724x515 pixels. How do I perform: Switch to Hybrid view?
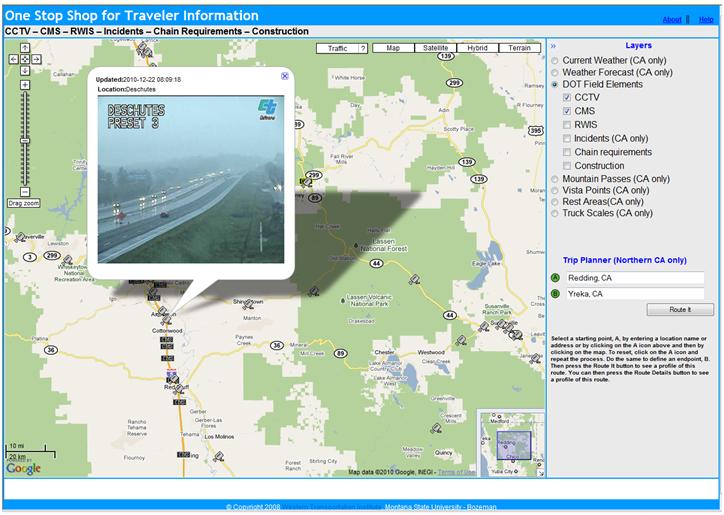(x=477, y=48)
